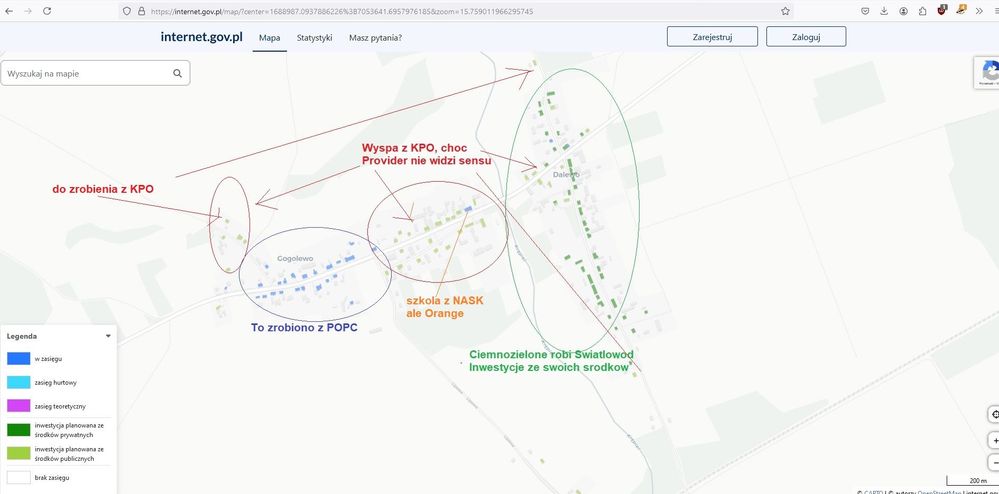
Task: Open extensions puzzle icon
Action: (923, 11)
